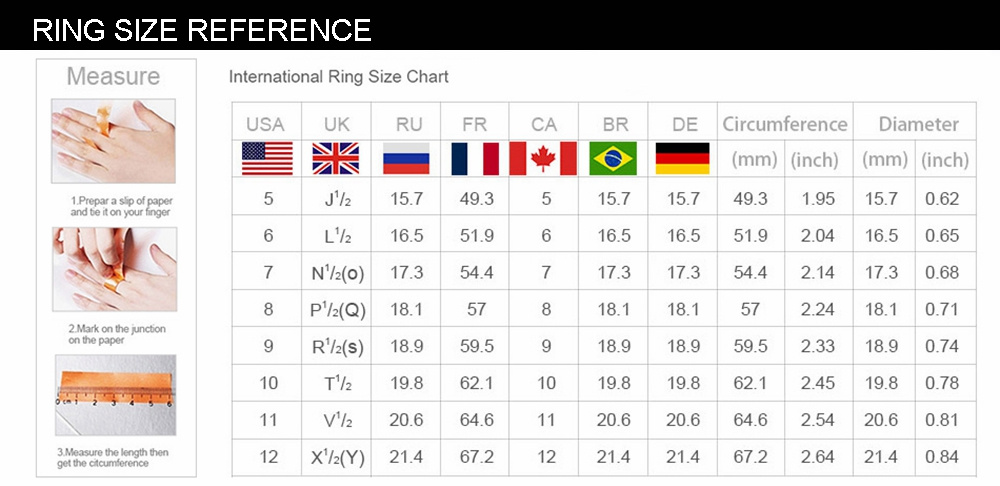Click the Circumference column header
This screenshot has width=1000, height=486.
point(784,125)
